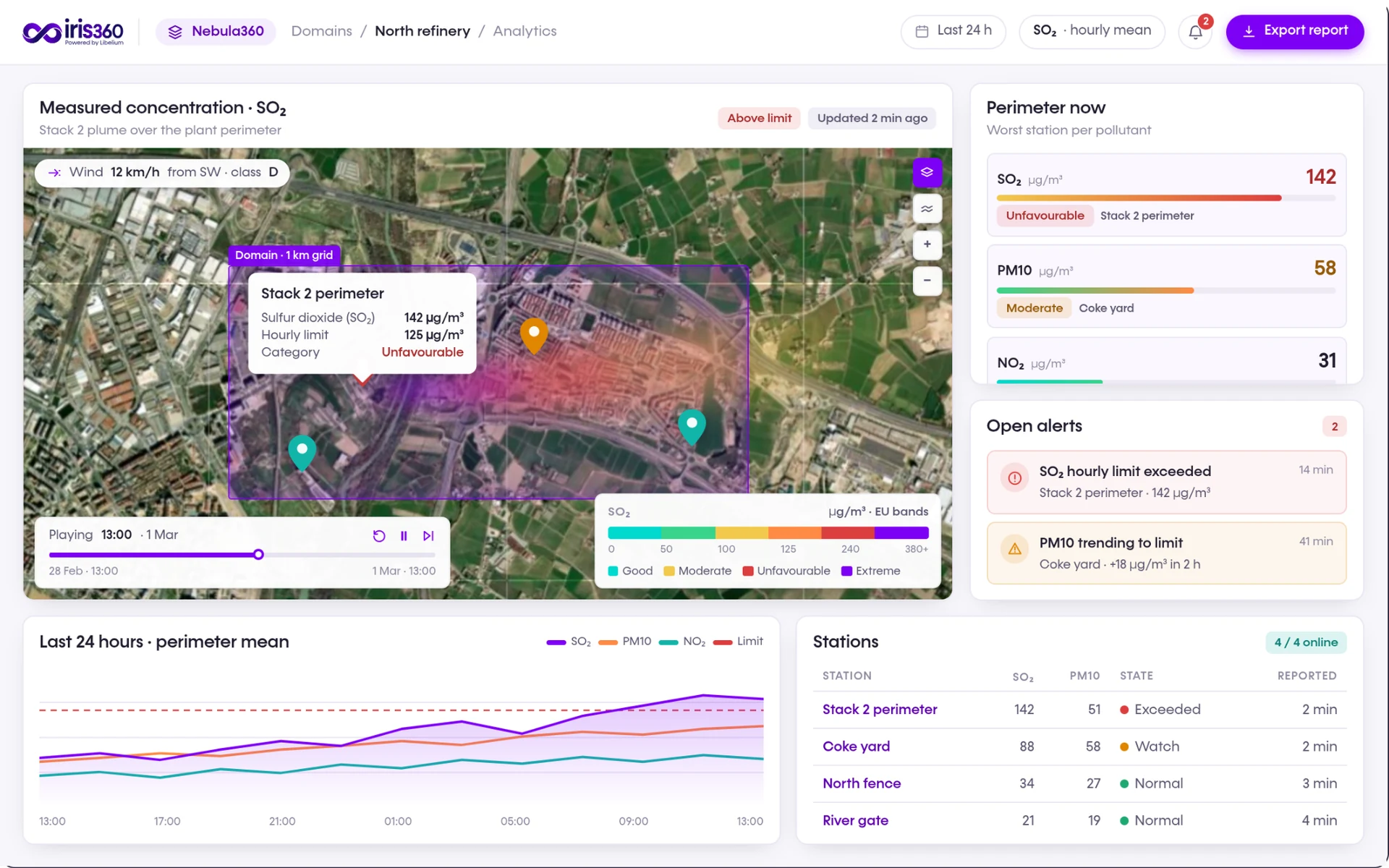Click the iris360 logo

73,32
